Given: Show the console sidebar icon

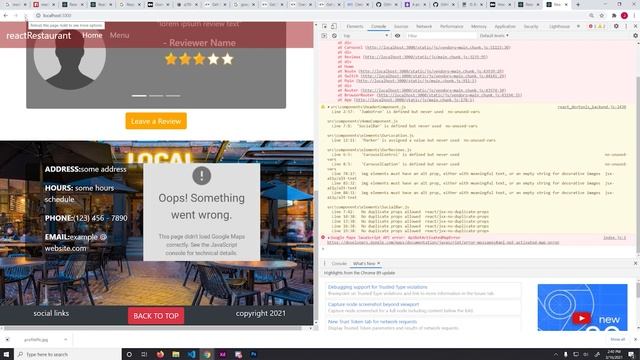Looking at the screenshot, I should [x=324, y=36].
